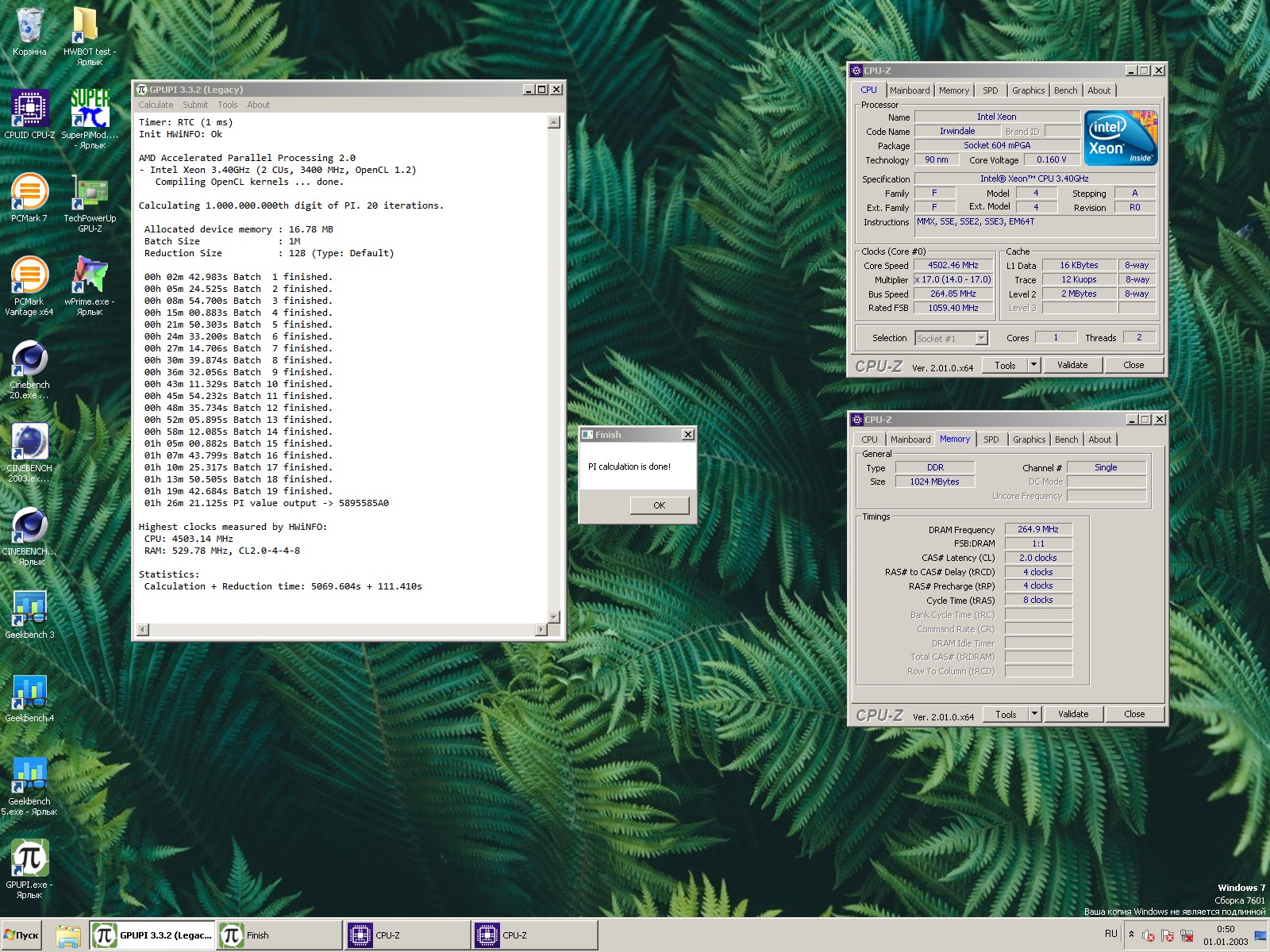Click Validate in the upper CPU-Z window
This screenshot has height=952, width=1270.
[x=1072, y=366]
